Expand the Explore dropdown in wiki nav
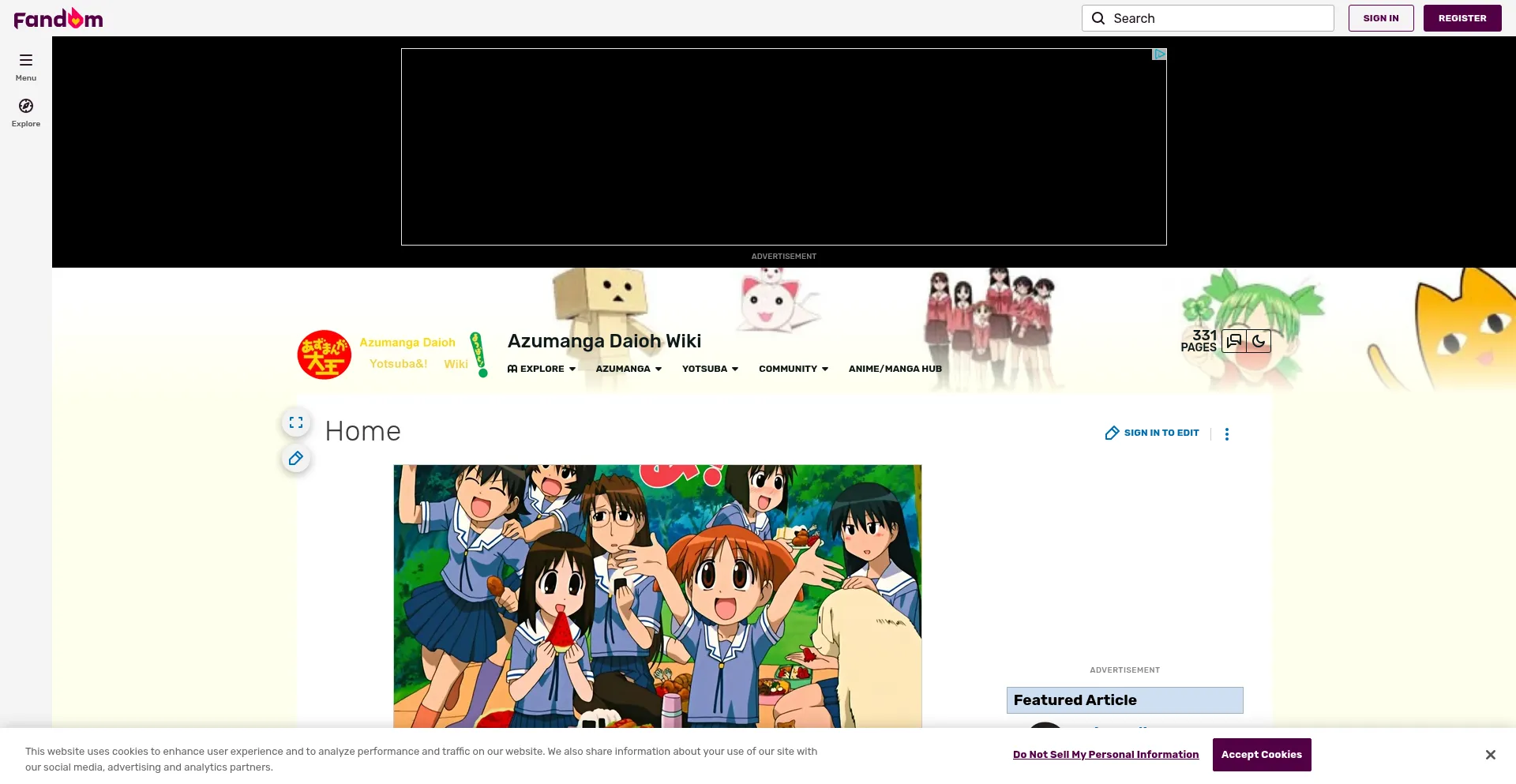 pos(542,369)
